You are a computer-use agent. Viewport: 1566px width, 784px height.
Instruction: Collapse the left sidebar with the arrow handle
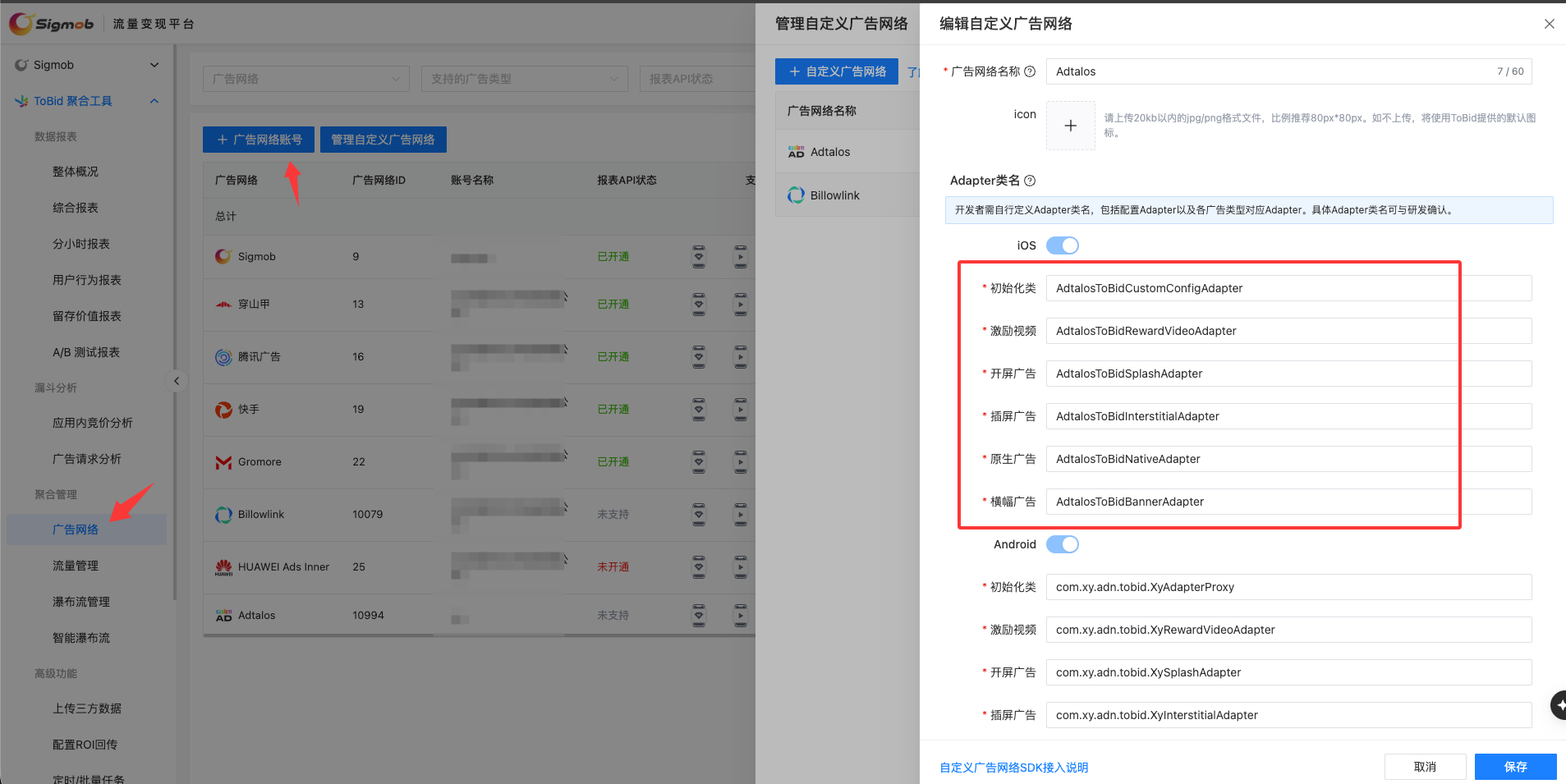point(176,381)
